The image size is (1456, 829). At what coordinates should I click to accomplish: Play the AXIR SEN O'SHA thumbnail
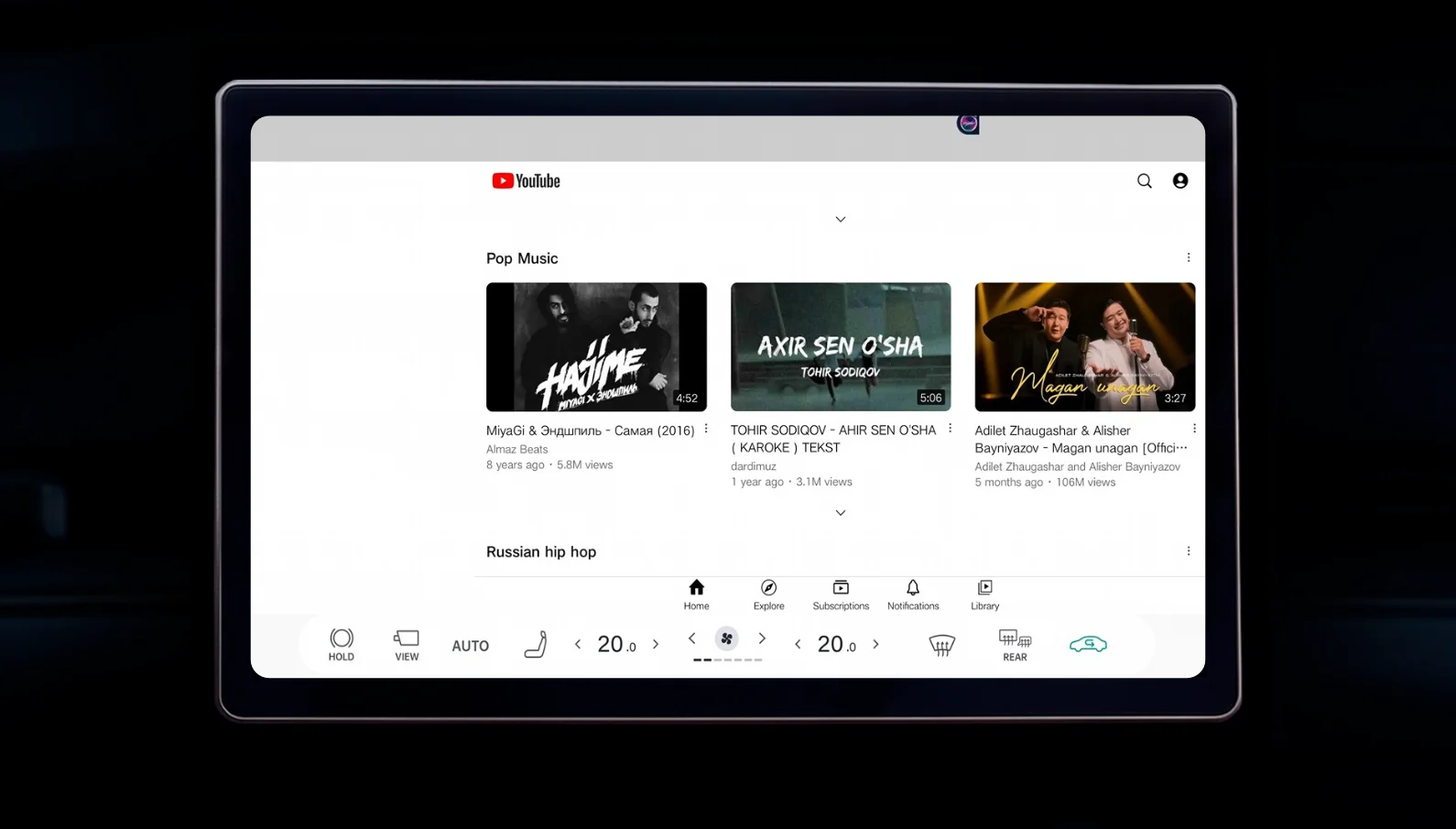point(841,347)
